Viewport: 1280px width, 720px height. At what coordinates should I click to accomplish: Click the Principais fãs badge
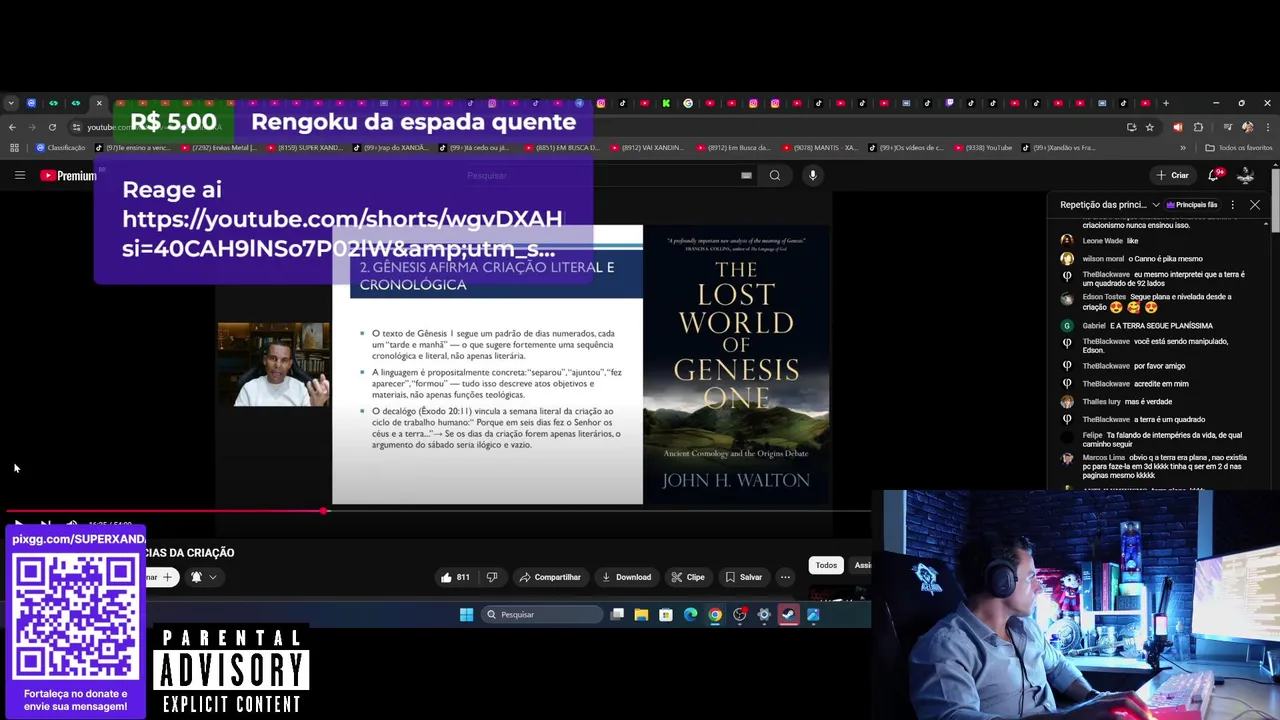[1192, 205]
